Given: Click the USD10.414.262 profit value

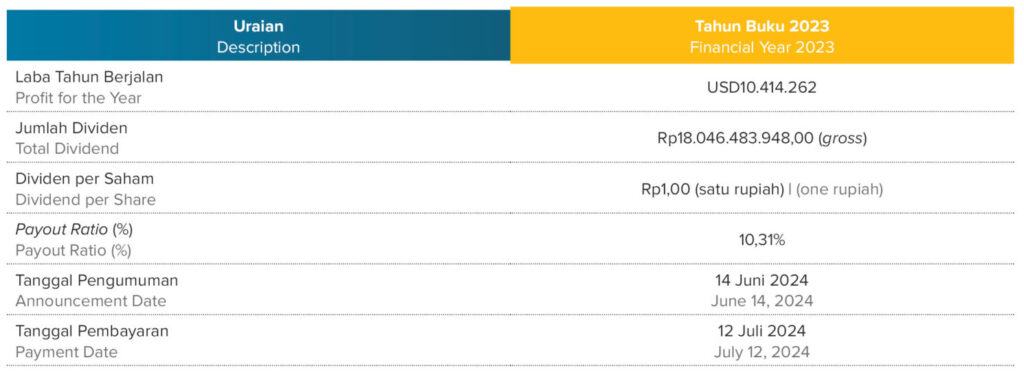Looking at the screenshot, I should (x=761, y=87).
